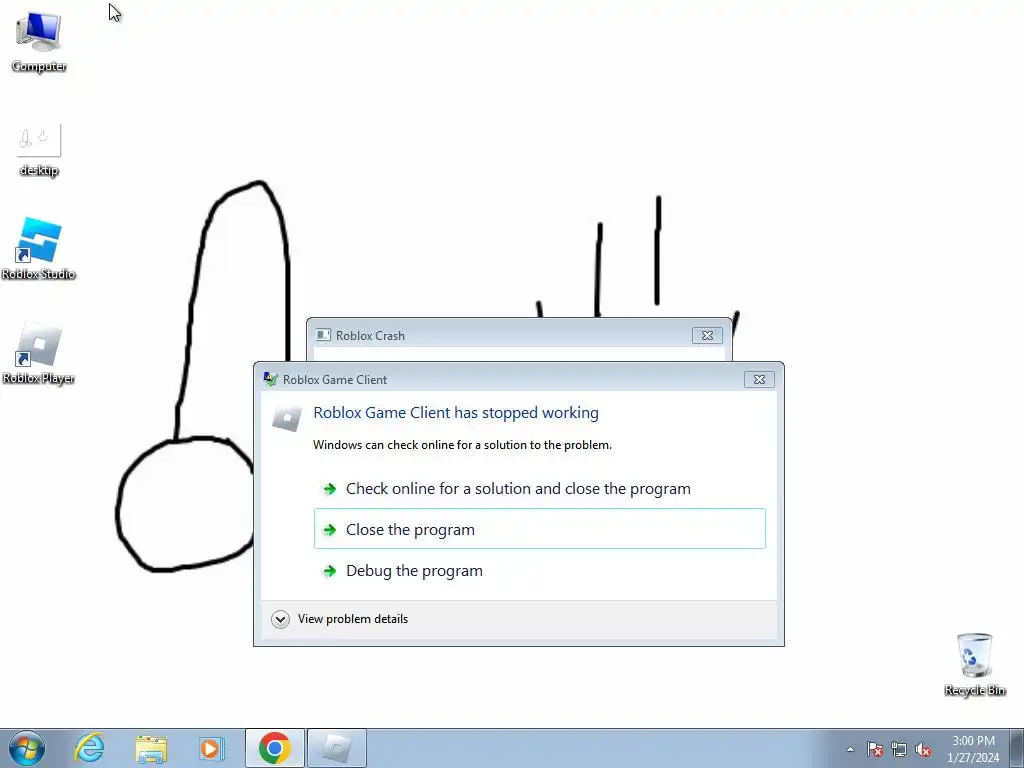Click the Roblox logo in crash dialog
This screenshot has height=768, width=1024.
287,418
